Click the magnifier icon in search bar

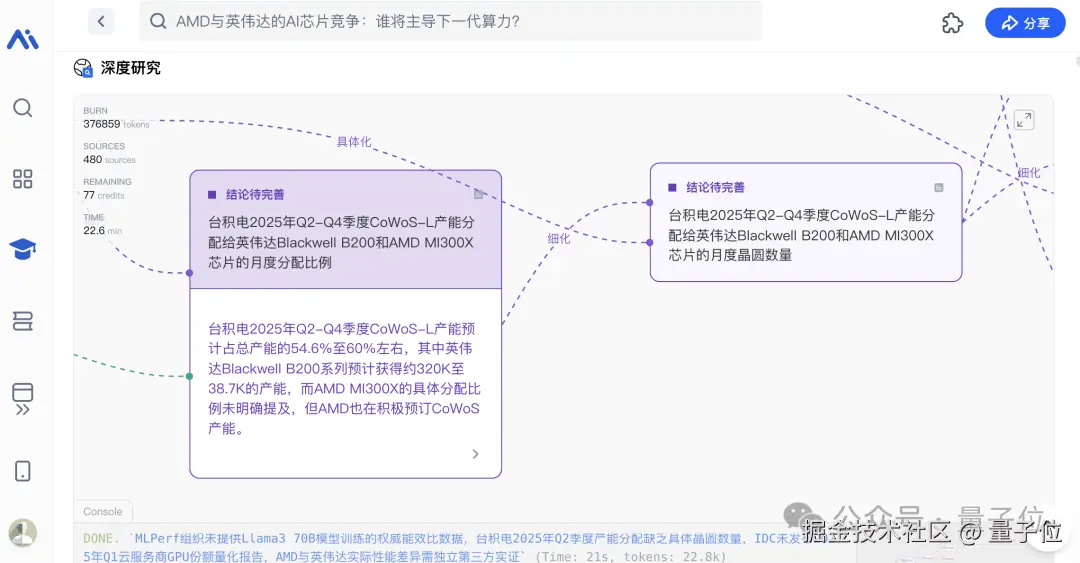point(158,21)
